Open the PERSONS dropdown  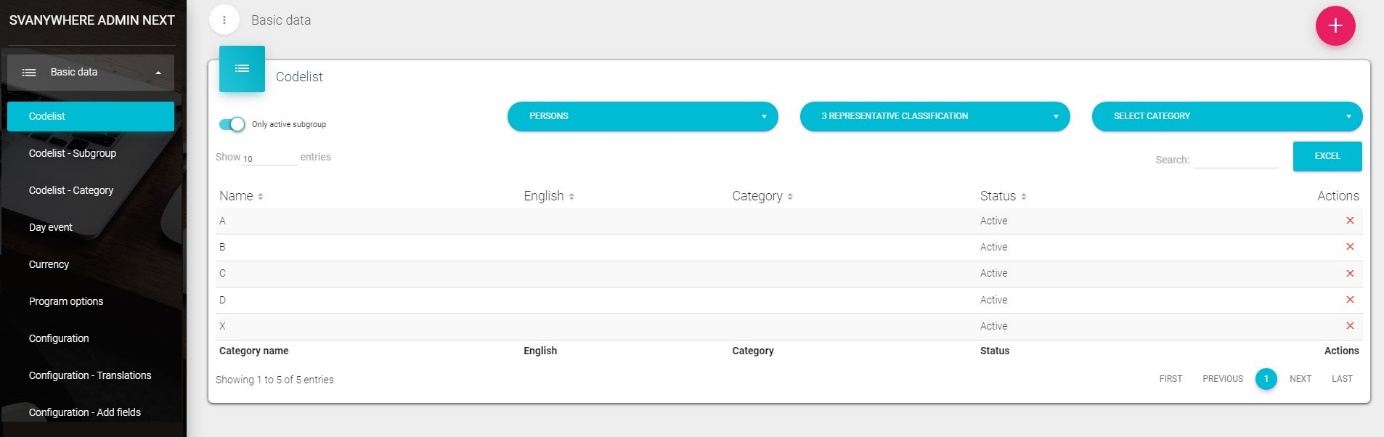click(x=642, y=116)
